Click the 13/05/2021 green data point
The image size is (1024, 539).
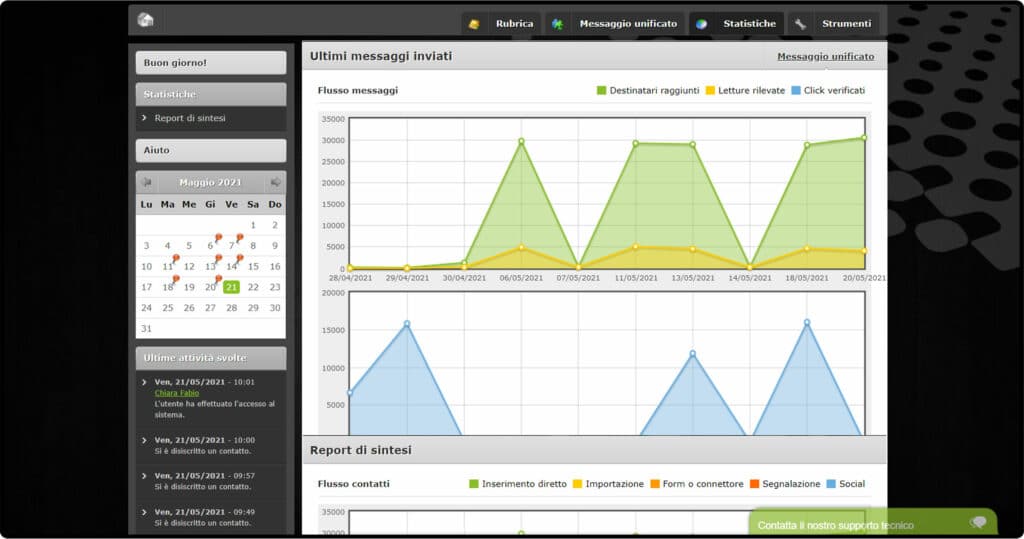[692, 145]
